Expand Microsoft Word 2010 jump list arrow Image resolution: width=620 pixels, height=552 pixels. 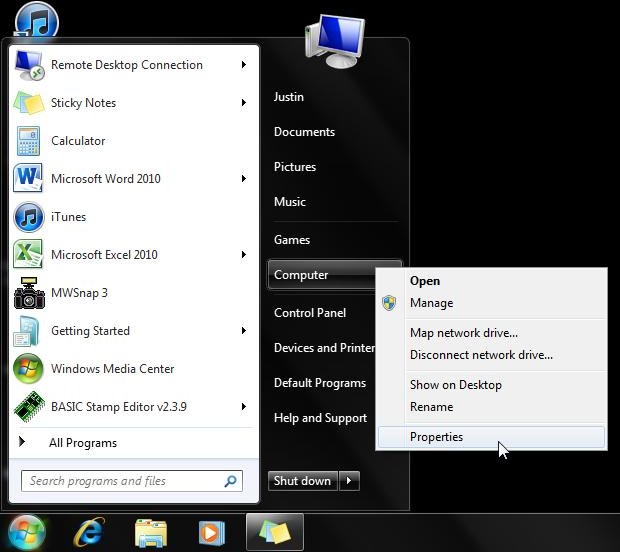(244, 179)
